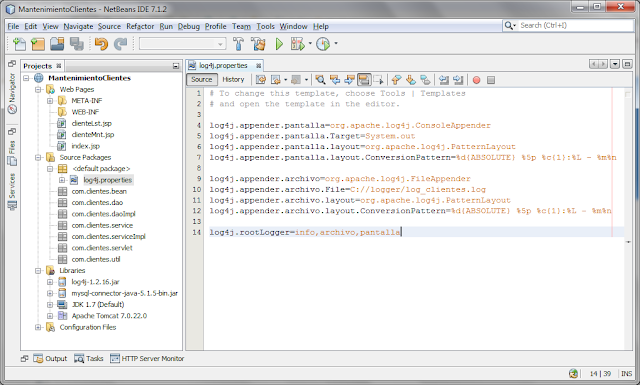This screenshot has width=640, height=385.
Task: Undo the last edit
Action: 101,44
